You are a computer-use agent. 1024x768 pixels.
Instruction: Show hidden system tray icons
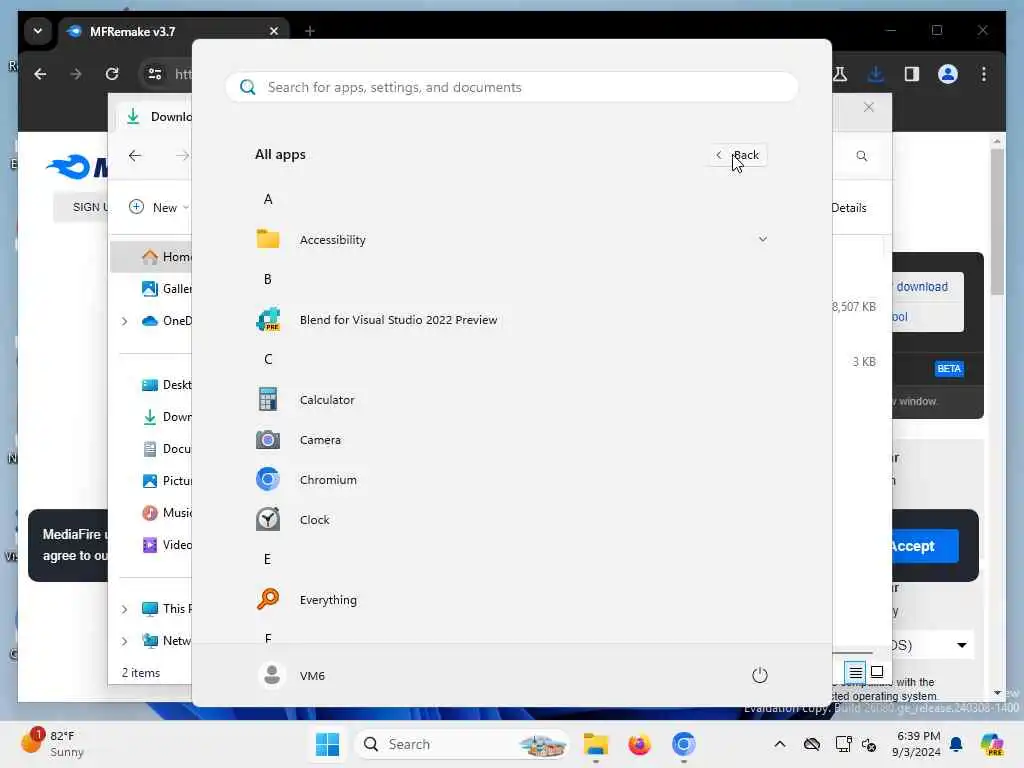coord(780,744)
